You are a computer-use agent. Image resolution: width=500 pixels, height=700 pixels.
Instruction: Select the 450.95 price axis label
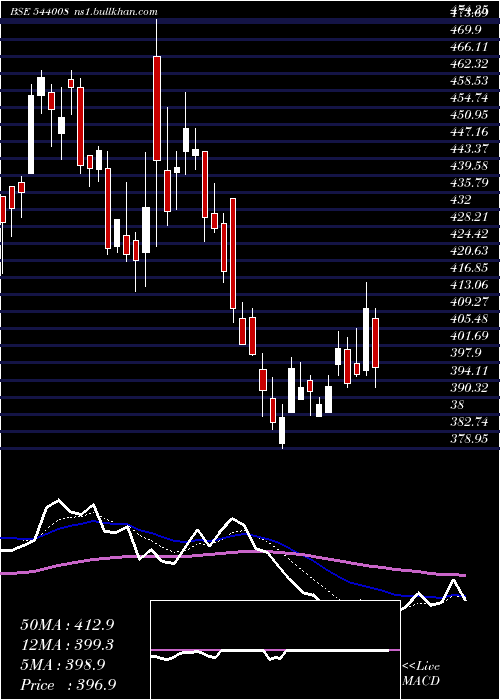coord(469,115)
